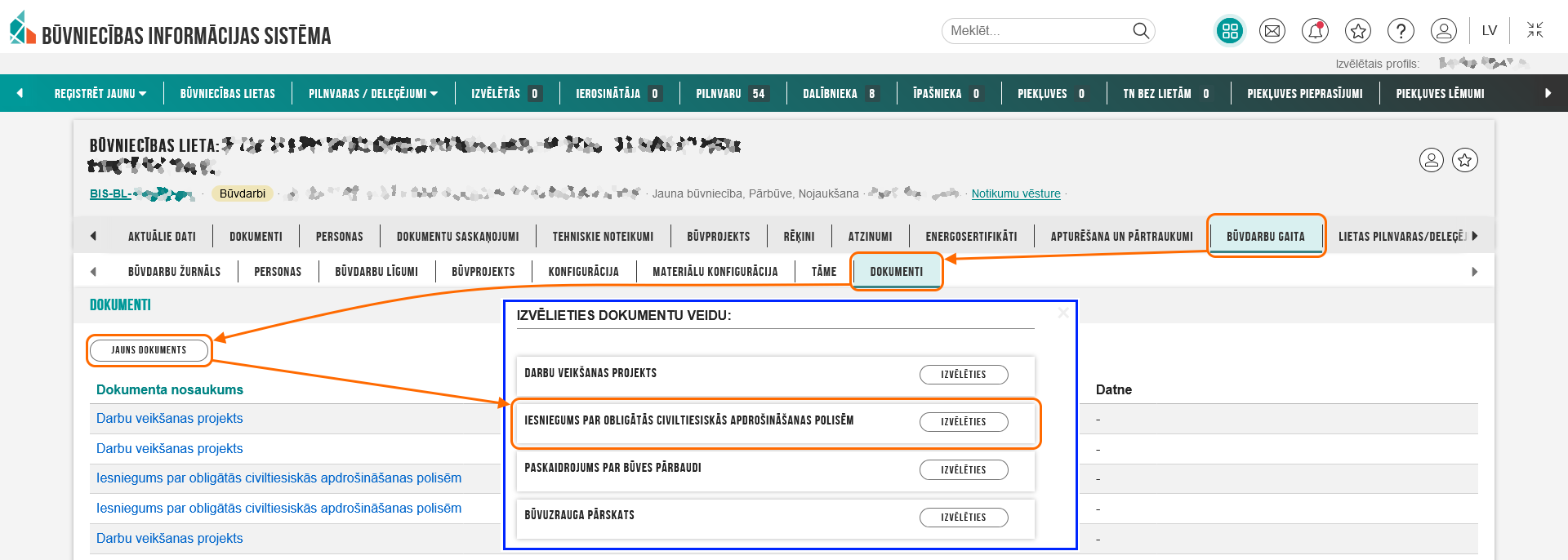
Task: Click the collapse fullscreen arrows icon
Action: tap(1535, 30)
